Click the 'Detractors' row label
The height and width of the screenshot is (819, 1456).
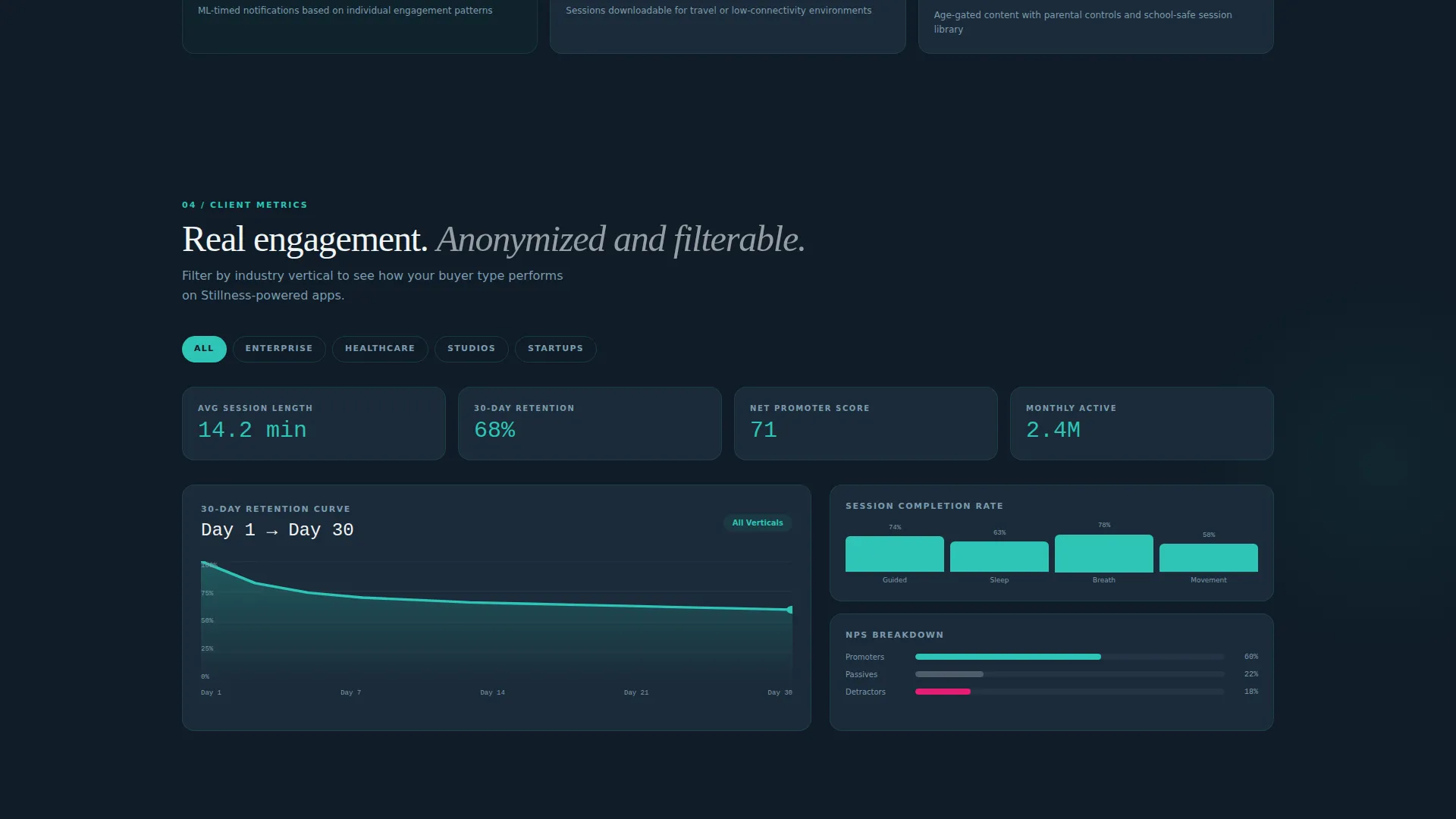pos(865,692)
